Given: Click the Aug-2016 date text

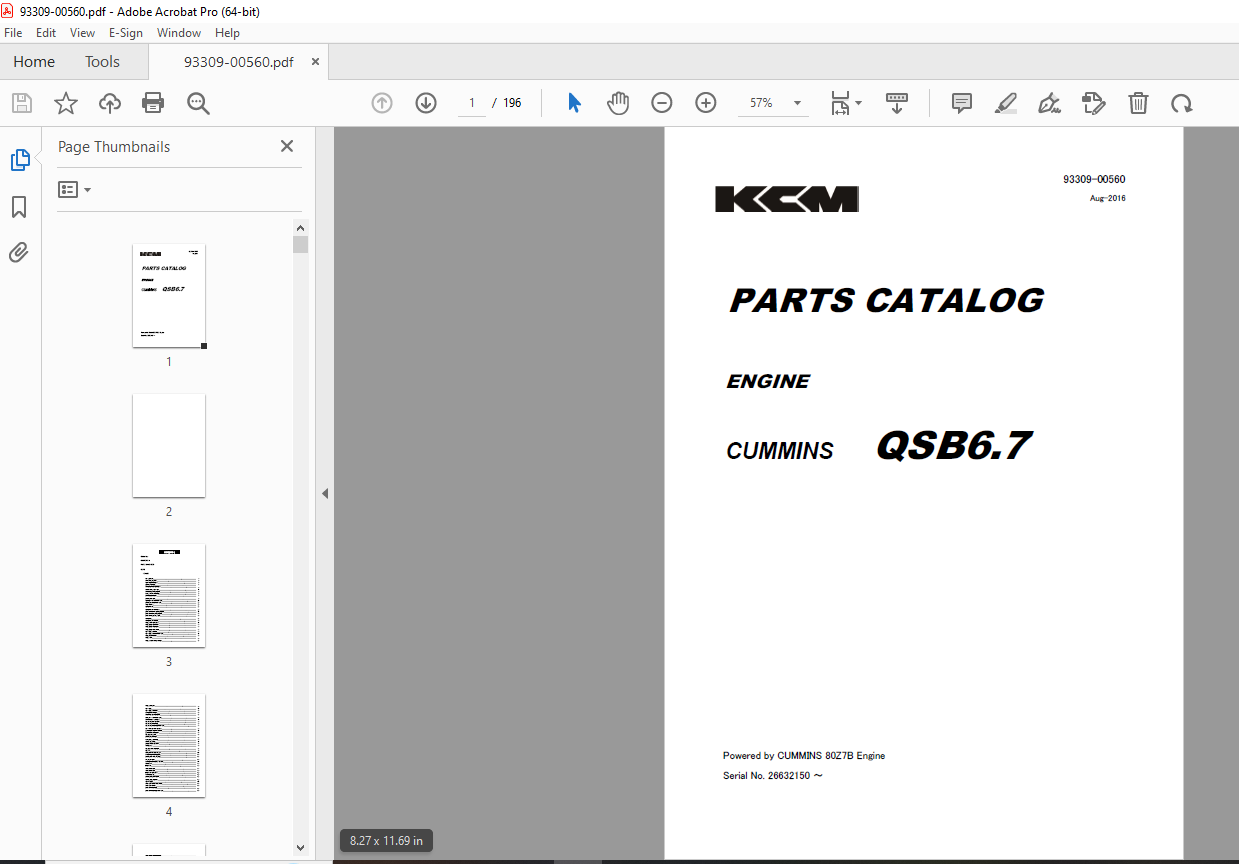Looking at the screenshot, I should (x=1108, y=198).
